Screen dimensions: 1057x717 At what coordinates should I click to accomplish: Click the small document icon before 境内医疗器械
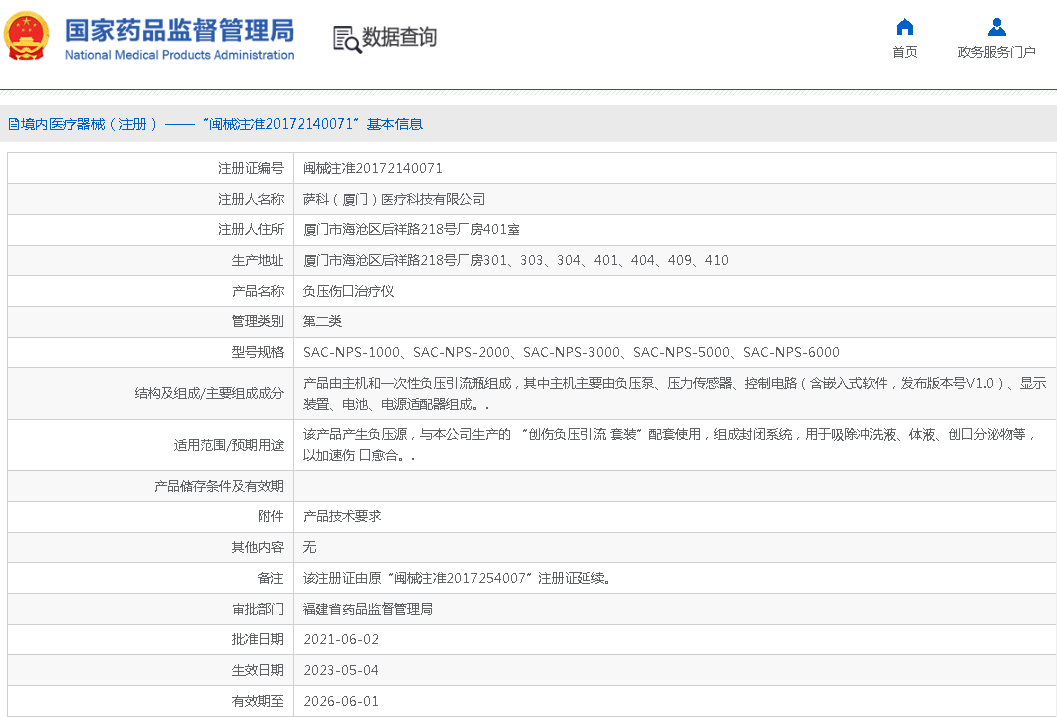tap(13, 124)
